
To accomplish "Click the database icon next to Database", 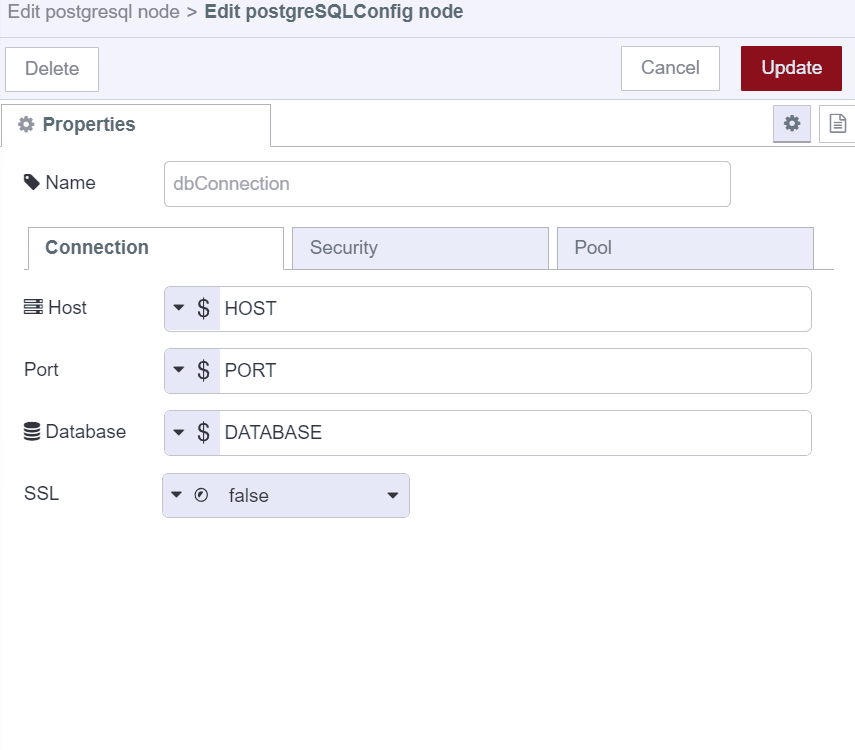I will pos(33,432).
